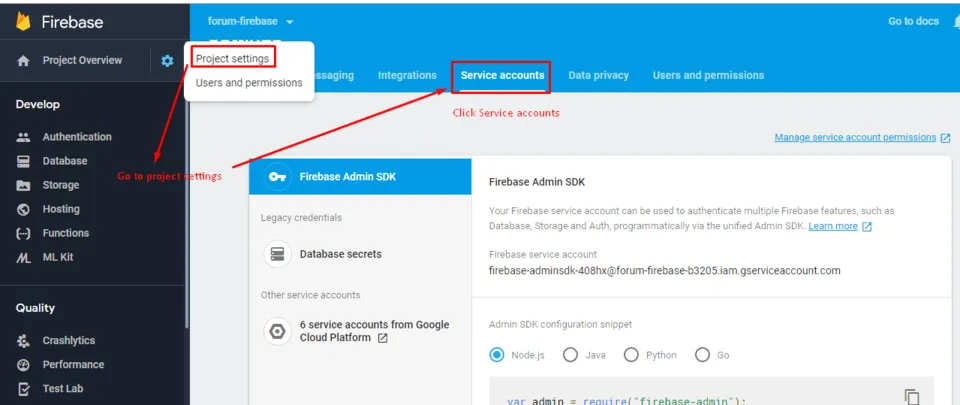Open Hosting in the sidebar
Screen dimensions: 960x405
pos(61,209)
